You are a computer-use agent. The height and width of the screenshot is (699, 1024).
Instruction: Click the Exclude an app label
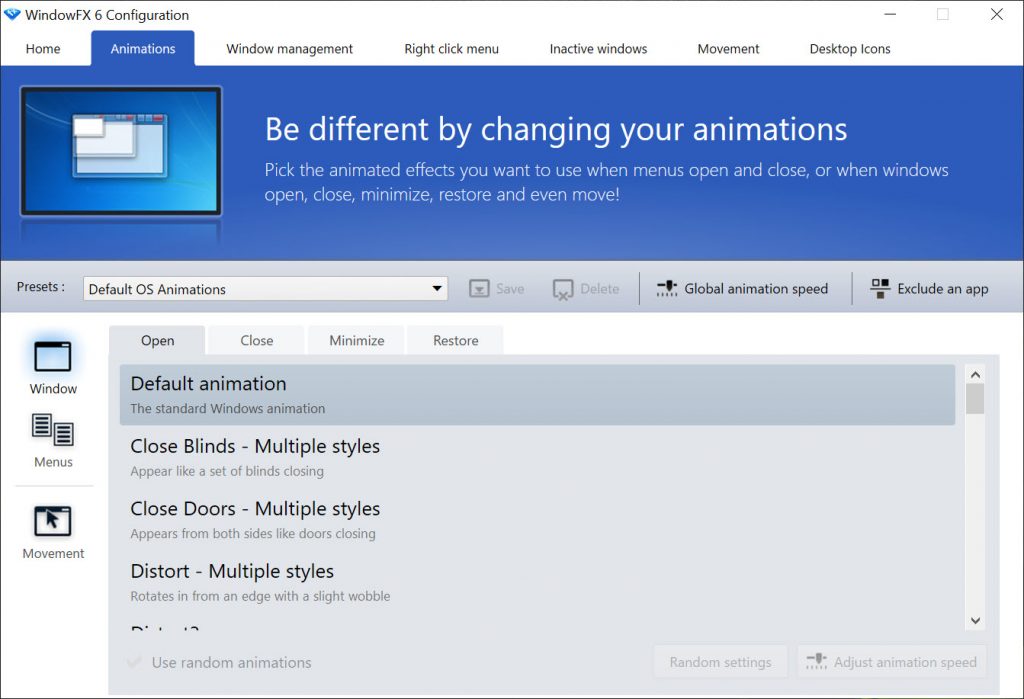point(942,289)
